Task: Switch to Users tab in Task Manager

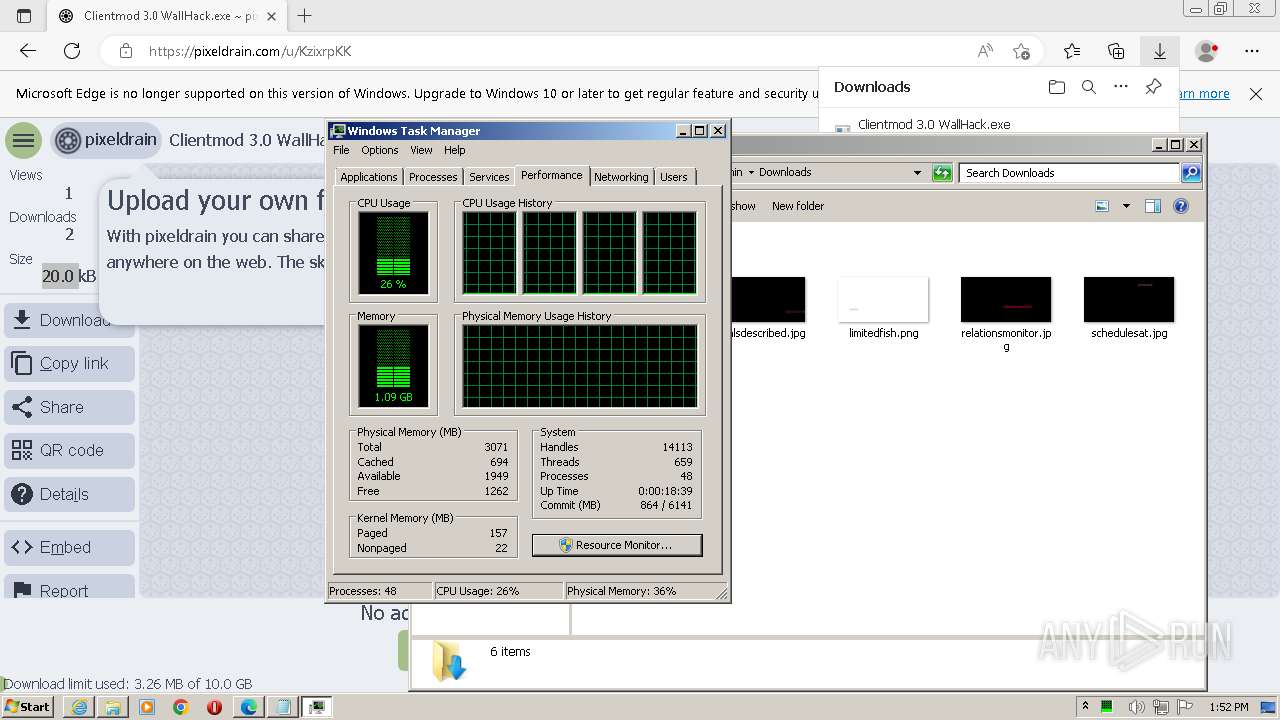Action: (674, 177)
